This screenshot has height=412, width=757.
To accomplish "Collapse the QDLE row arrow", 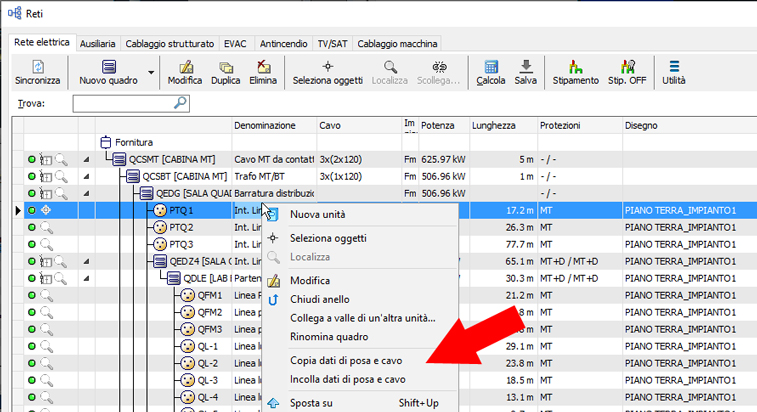I will [x=86, y=278].
